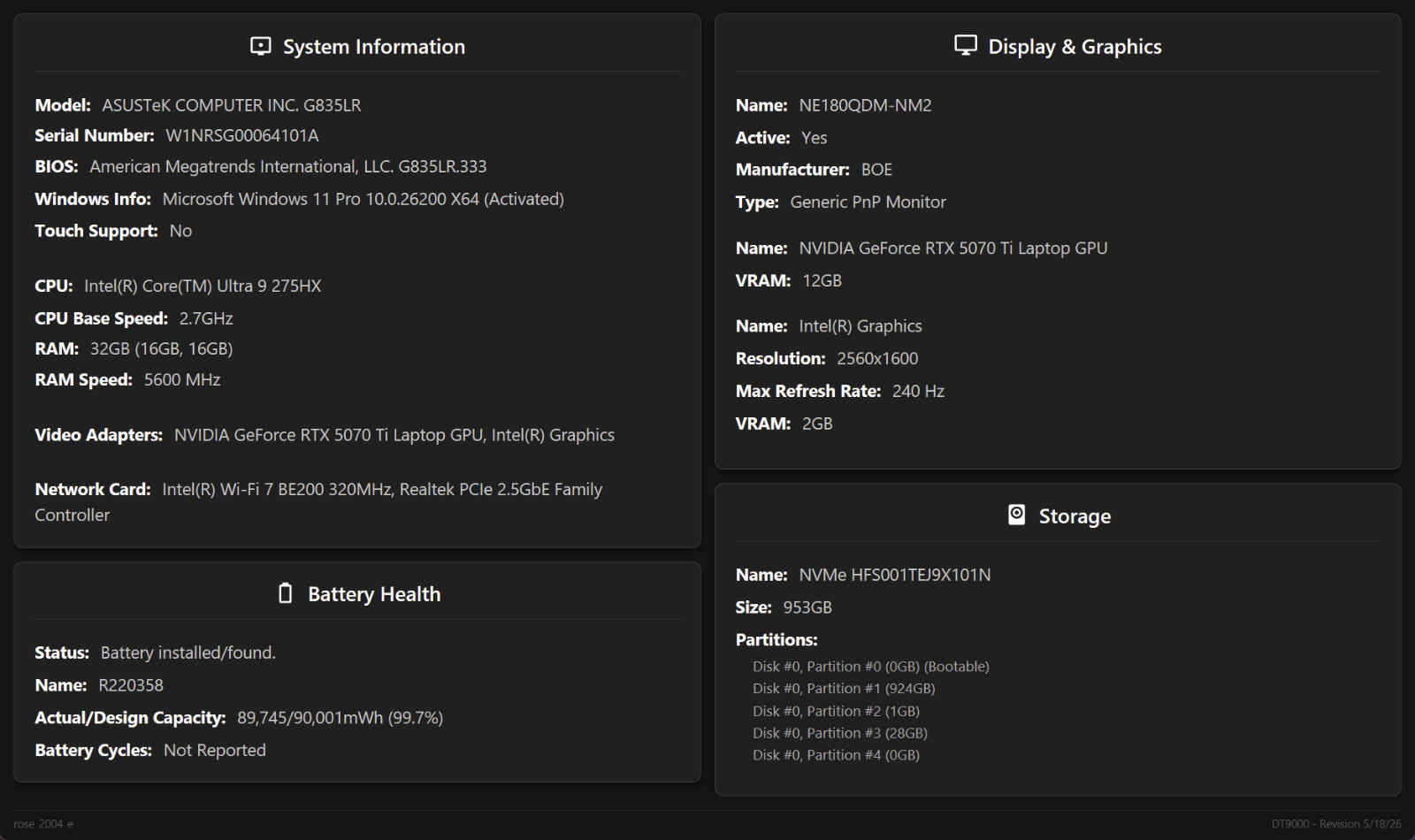Select the Resolution value "2560x1600"
The image size is (1415, 840).
[x=877, y=359]
